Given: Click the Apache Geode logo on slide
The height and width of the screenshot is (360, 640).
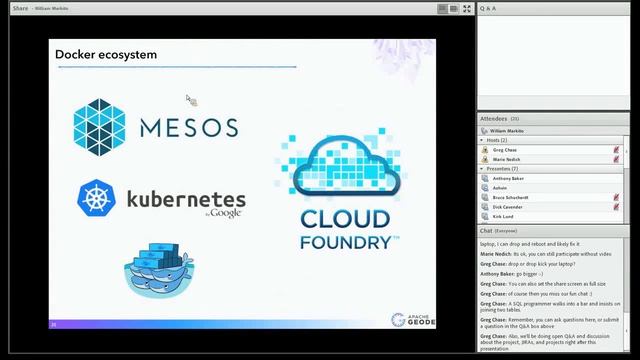Looking at the screenshot, I should (413, 320).
